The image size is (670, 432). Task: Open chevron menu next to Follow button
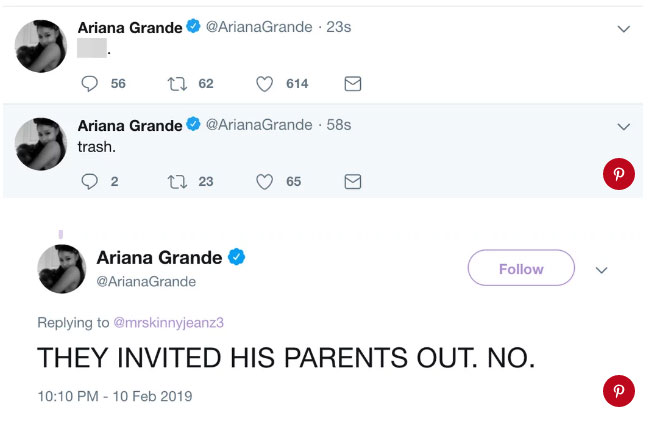pos(602,269)
